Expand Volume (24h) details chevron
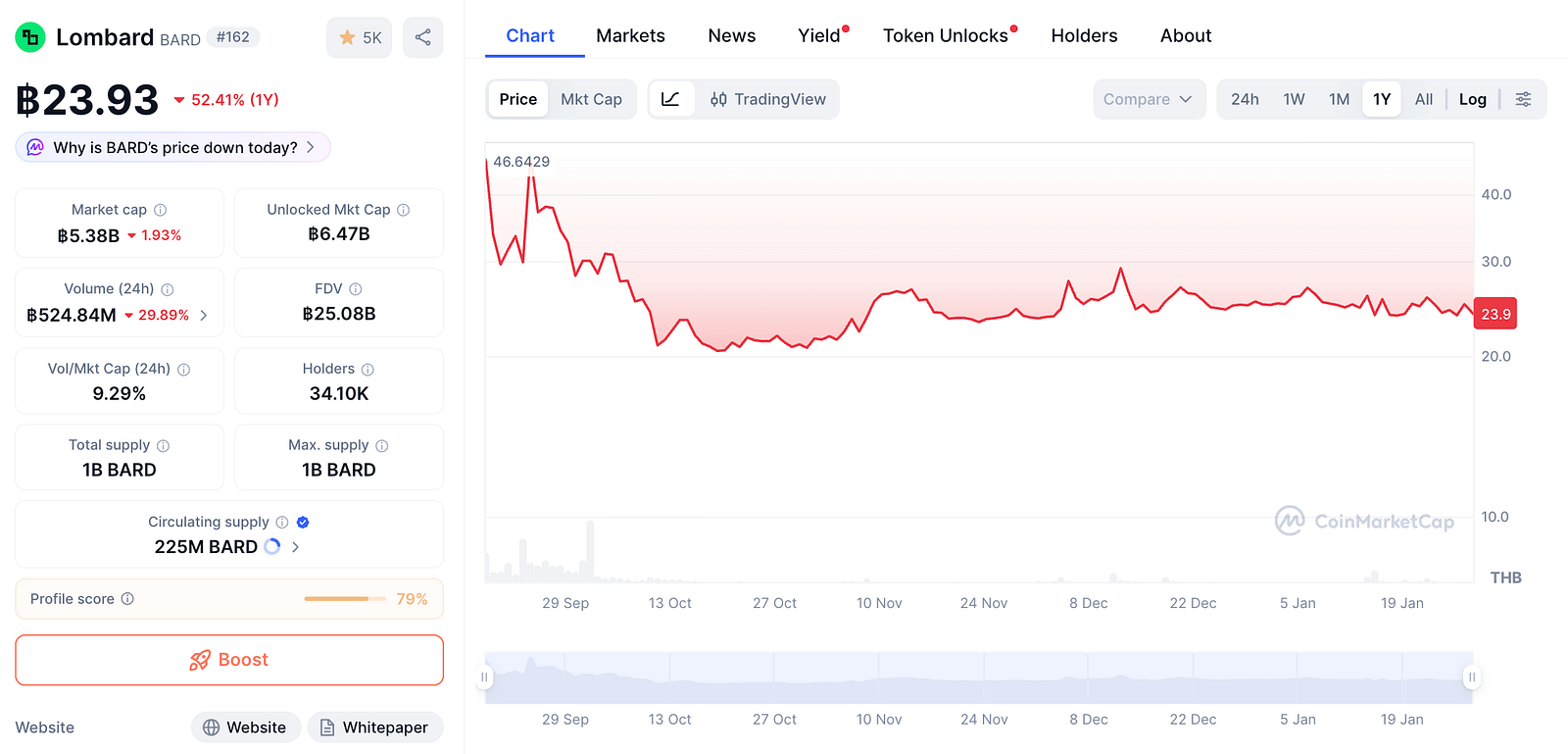The height and width of the screenshot is (754, 1568). pyautogui.click(x=204, y=316)
